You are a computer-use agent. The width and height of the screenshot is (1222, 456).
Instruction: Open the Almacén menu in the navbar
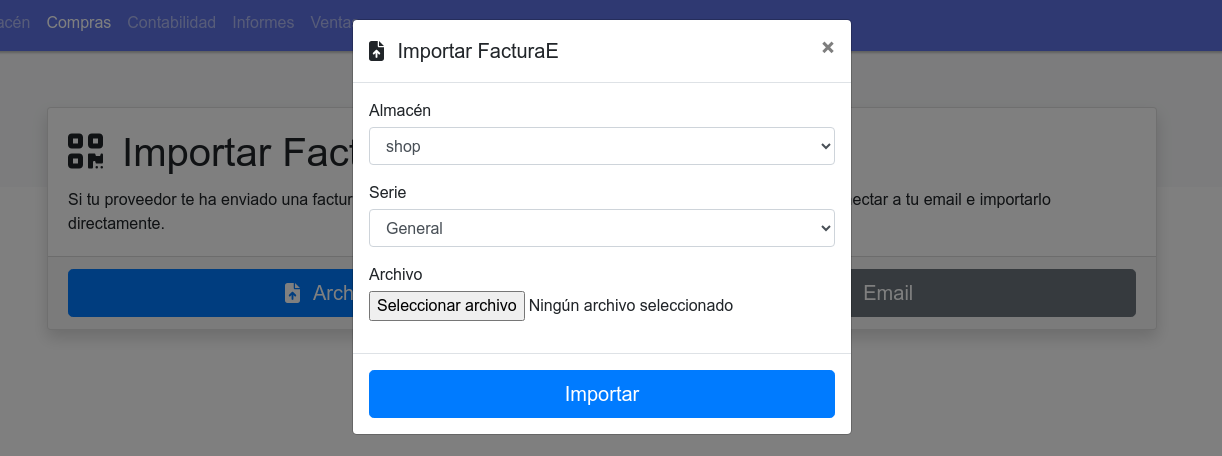coord(15,22)
